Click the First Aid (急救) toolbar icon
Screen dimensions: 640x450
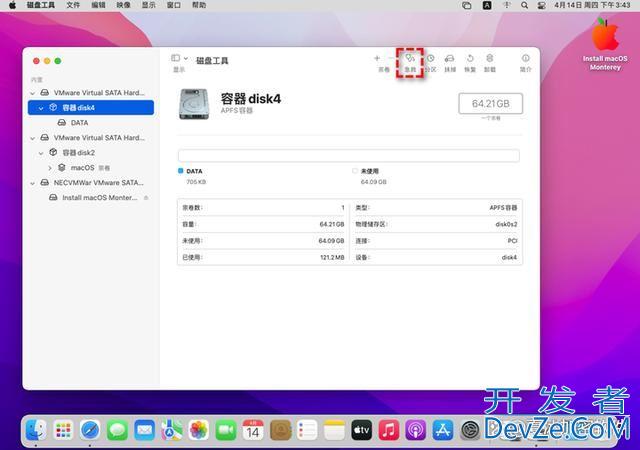point(410,59)
